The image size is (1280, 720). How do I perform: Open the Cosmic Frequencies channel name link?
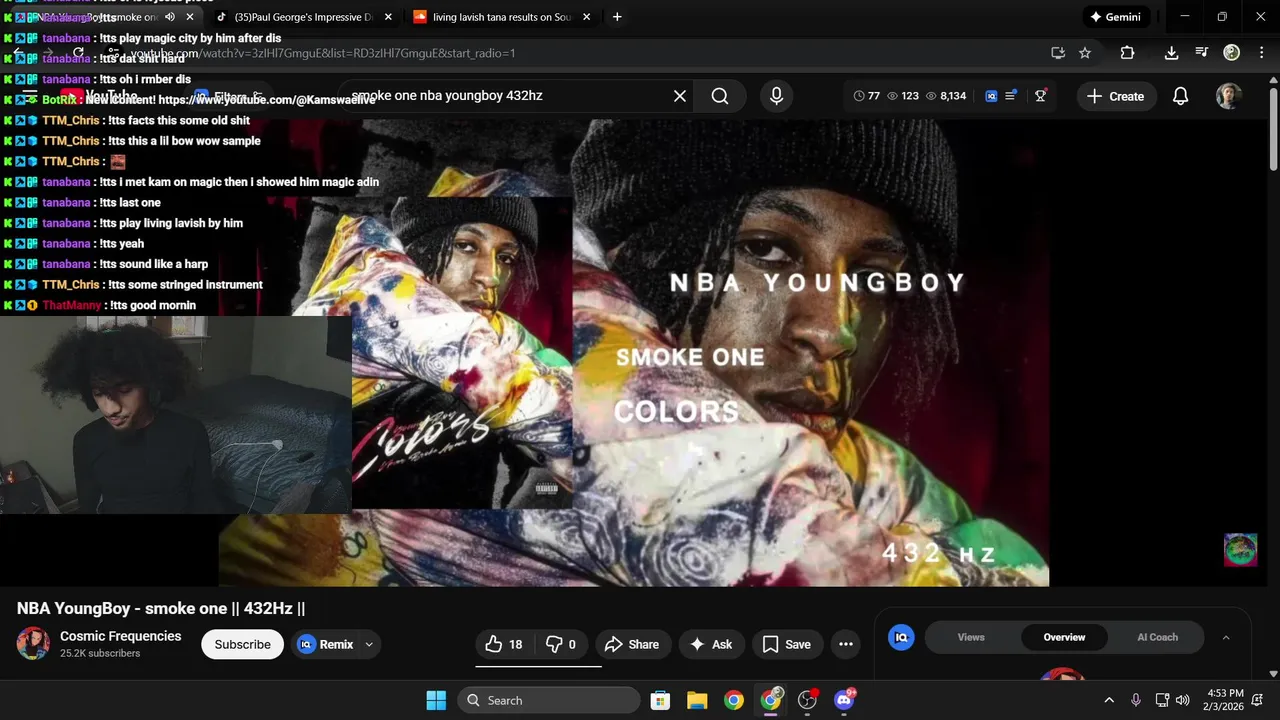(120, 636)
